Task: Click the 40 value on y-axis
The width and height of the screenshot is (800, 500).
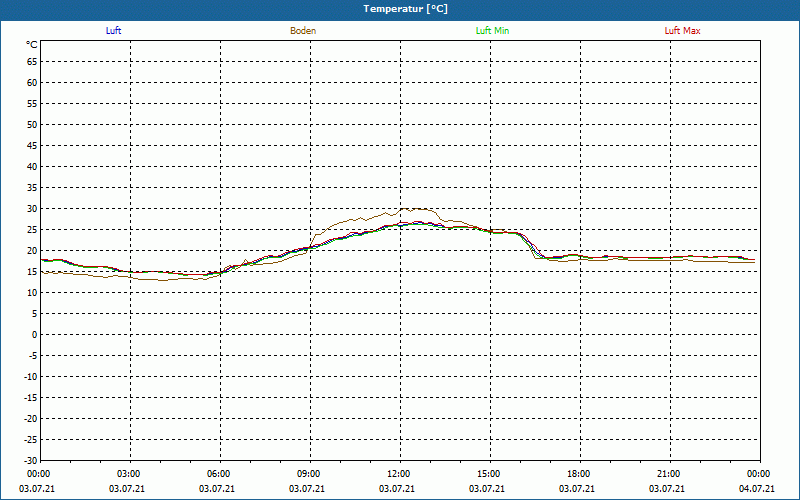Action: coord(32,167)
